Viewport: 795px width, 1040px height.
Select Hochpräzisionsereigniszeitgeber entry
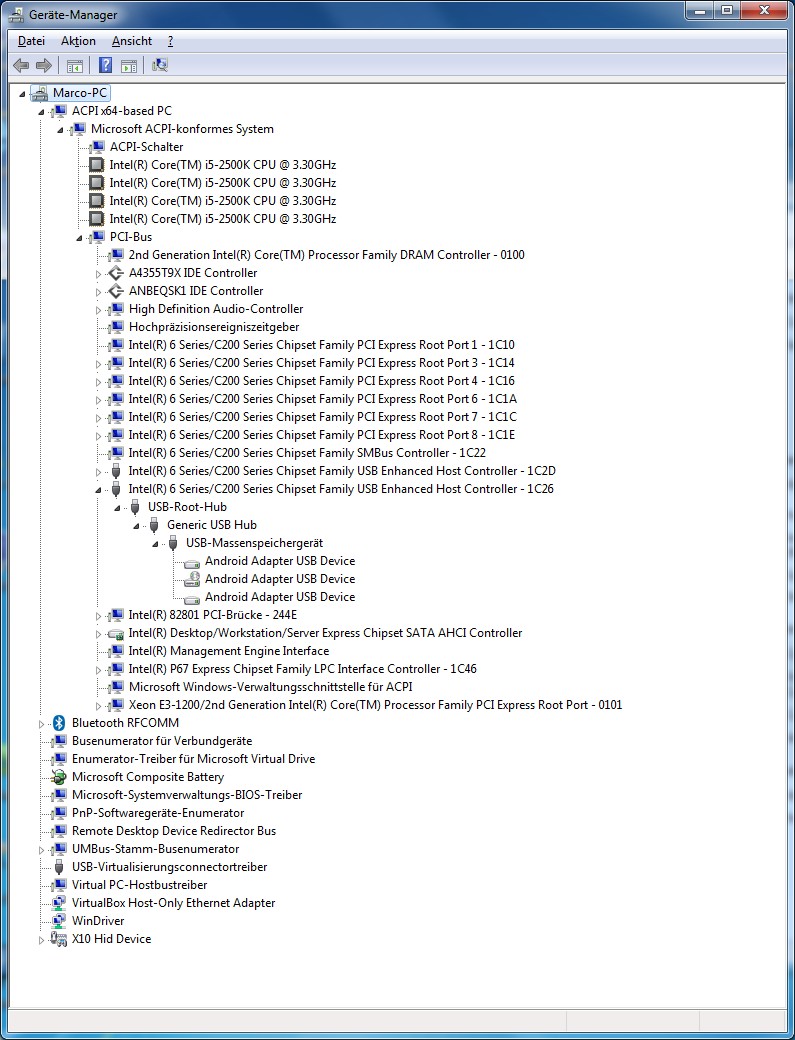coord(214,326)
